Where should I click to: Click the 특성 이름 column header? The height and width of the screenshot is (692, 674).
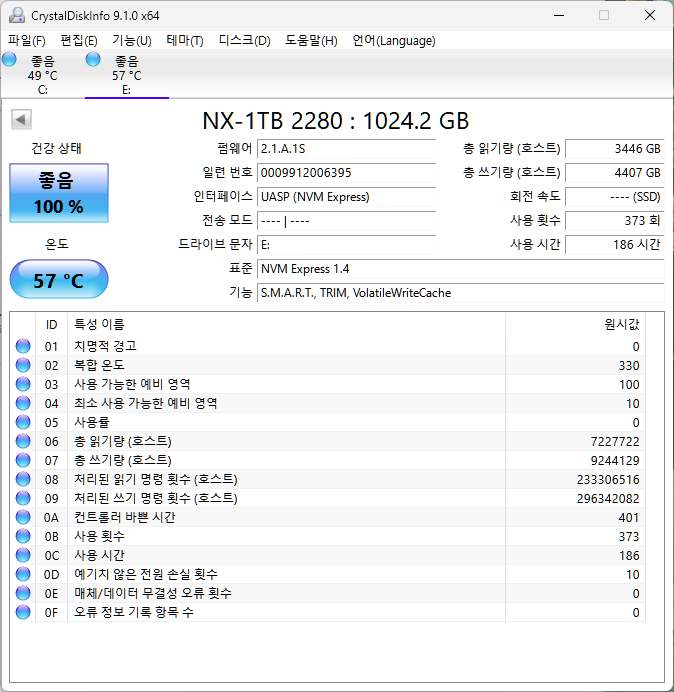[286, 325]
